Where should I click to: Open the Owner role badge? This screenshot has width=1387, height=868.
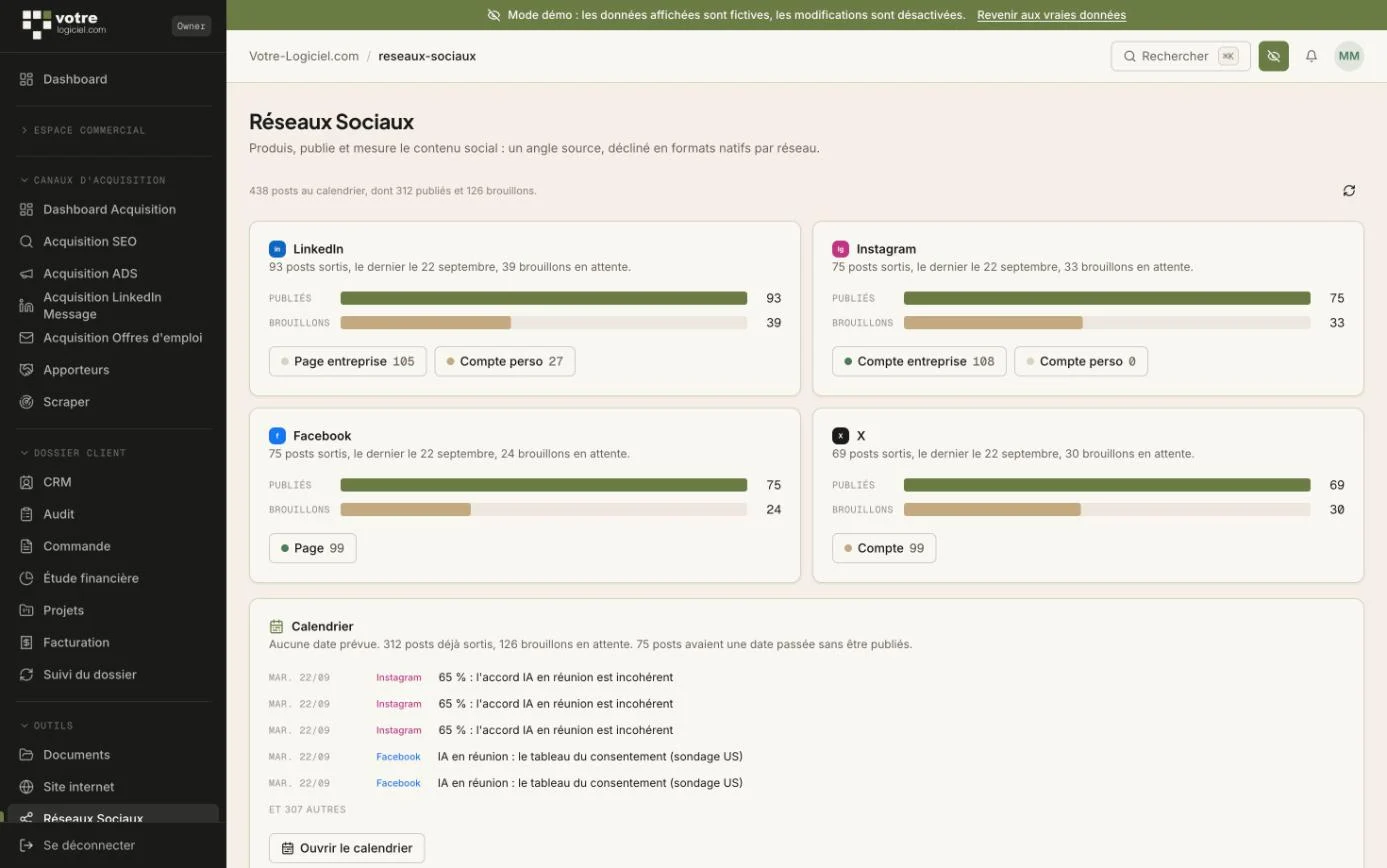191,26
